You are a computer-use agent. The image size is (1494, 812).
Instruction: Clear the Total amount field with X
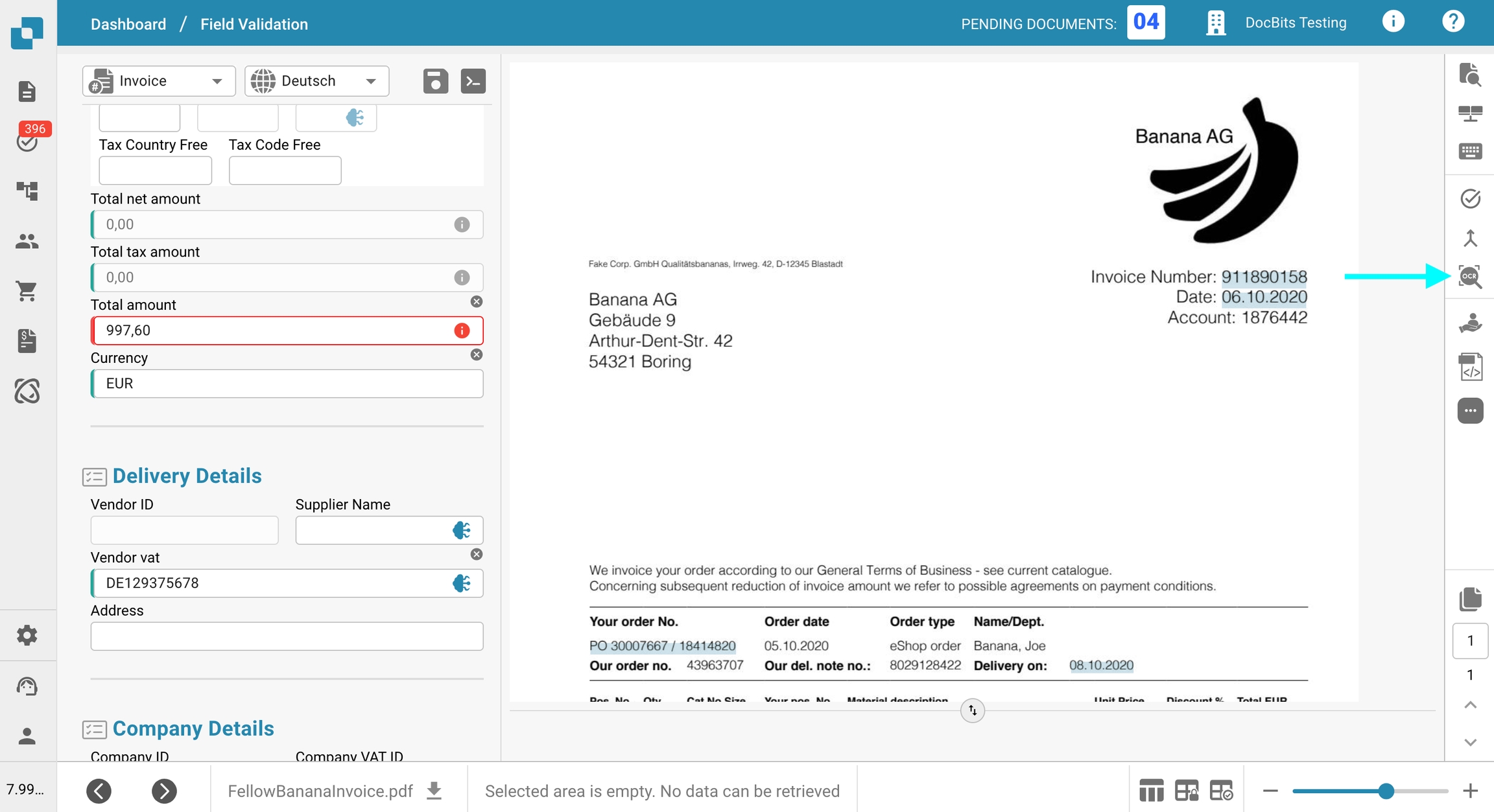click(x=476, y=301)
